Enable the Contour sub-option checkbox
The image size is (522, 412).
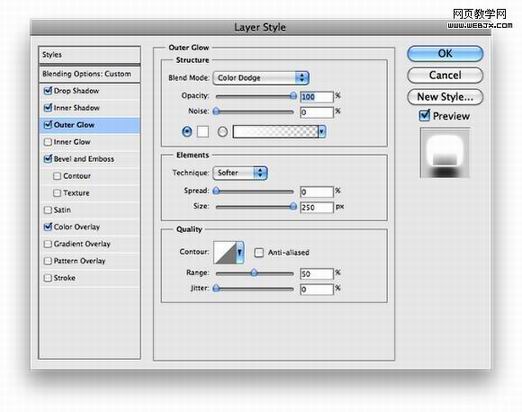[x=57, y=176]
